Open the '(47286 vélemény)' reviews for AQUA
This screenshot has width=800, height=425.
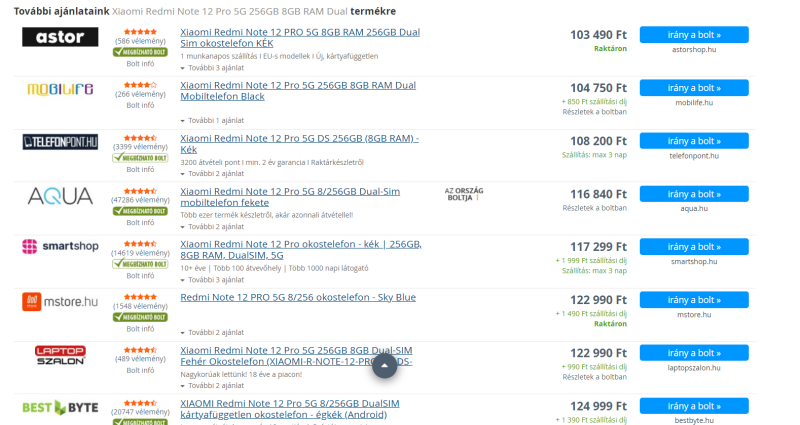pos(140,200)
